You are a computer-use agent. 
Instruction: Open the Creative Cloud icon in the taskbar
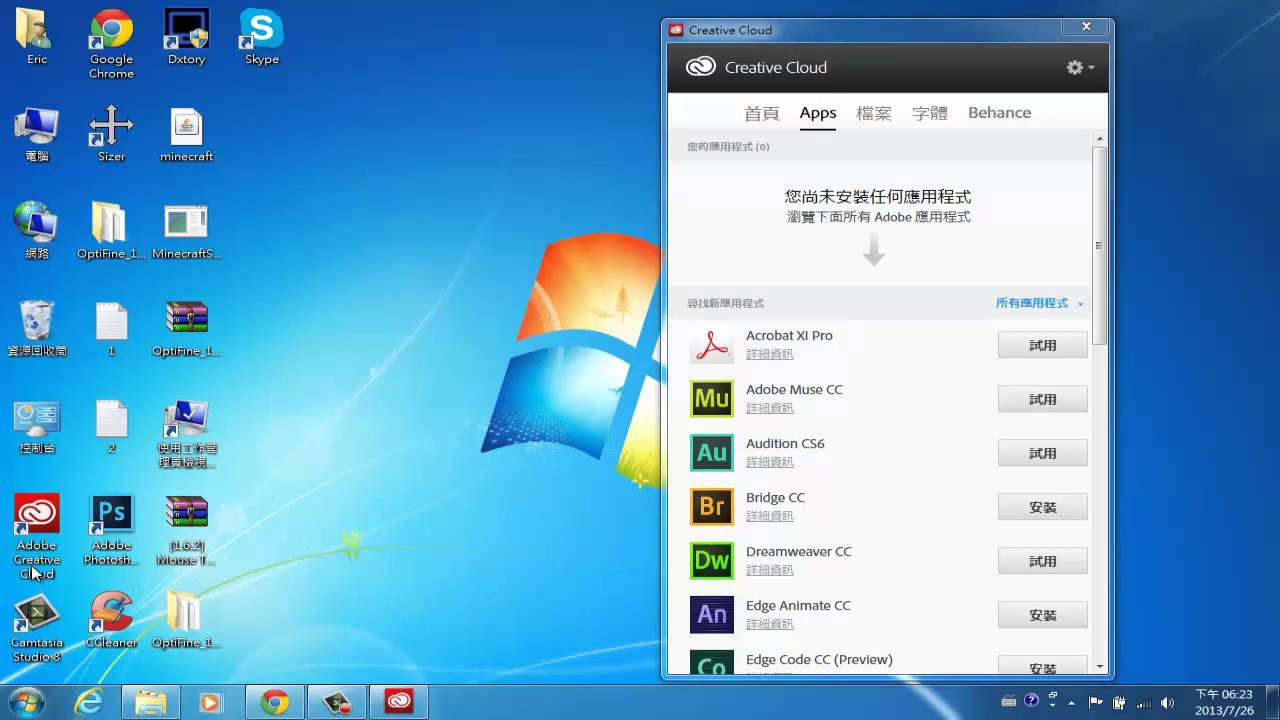click(399, 701)
